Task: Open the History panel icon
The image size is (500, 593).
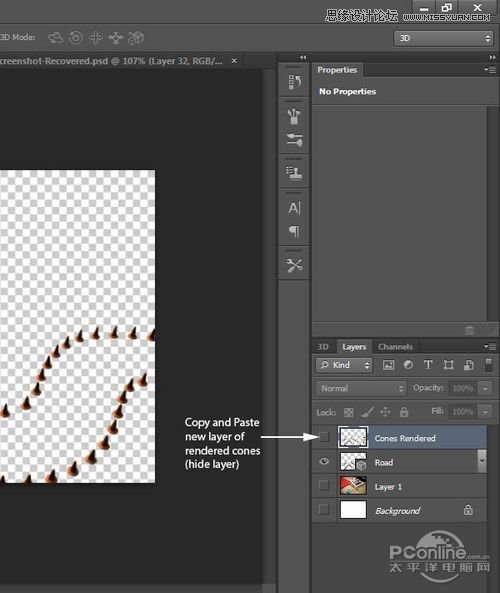Action: (x=294, y=82)
